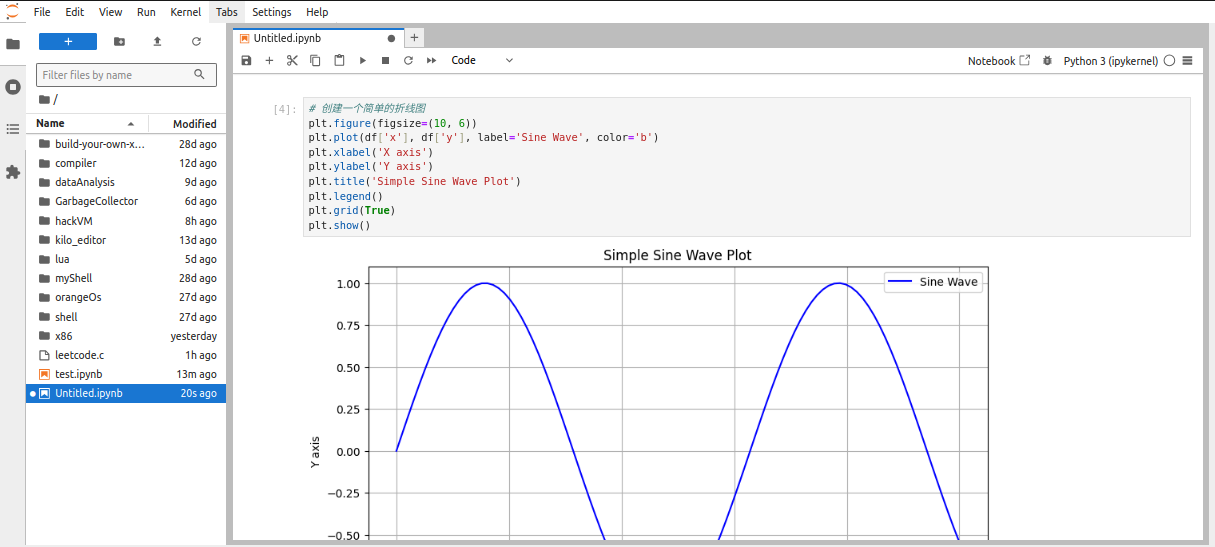Viewport: 1215px width, 547px height.
Task: Select the kilo_editor folder
Action: pyautogui.click(x=126, y=240)
